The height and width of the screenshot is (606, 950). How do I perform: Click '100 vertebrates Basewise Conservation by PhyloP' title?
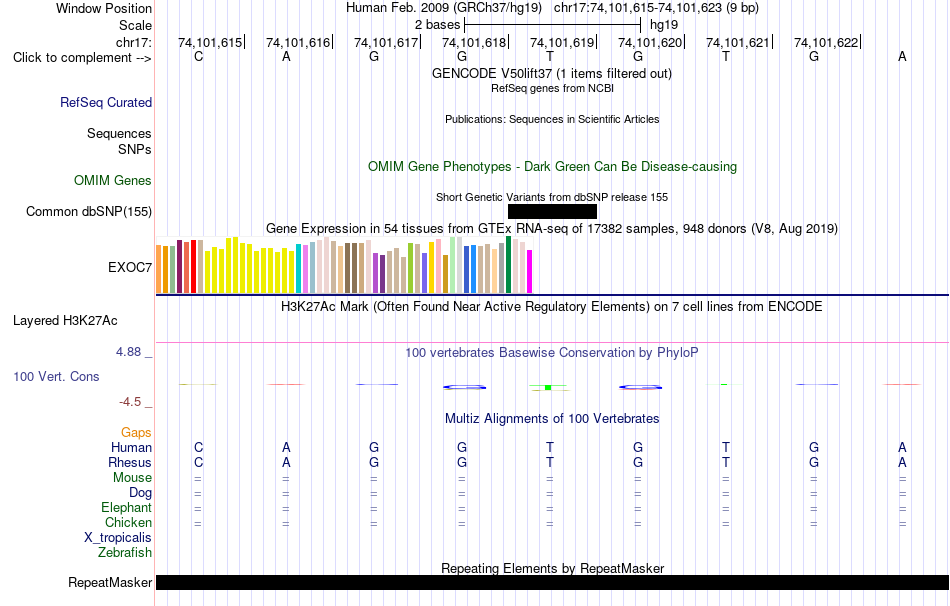tap(552, 353)
